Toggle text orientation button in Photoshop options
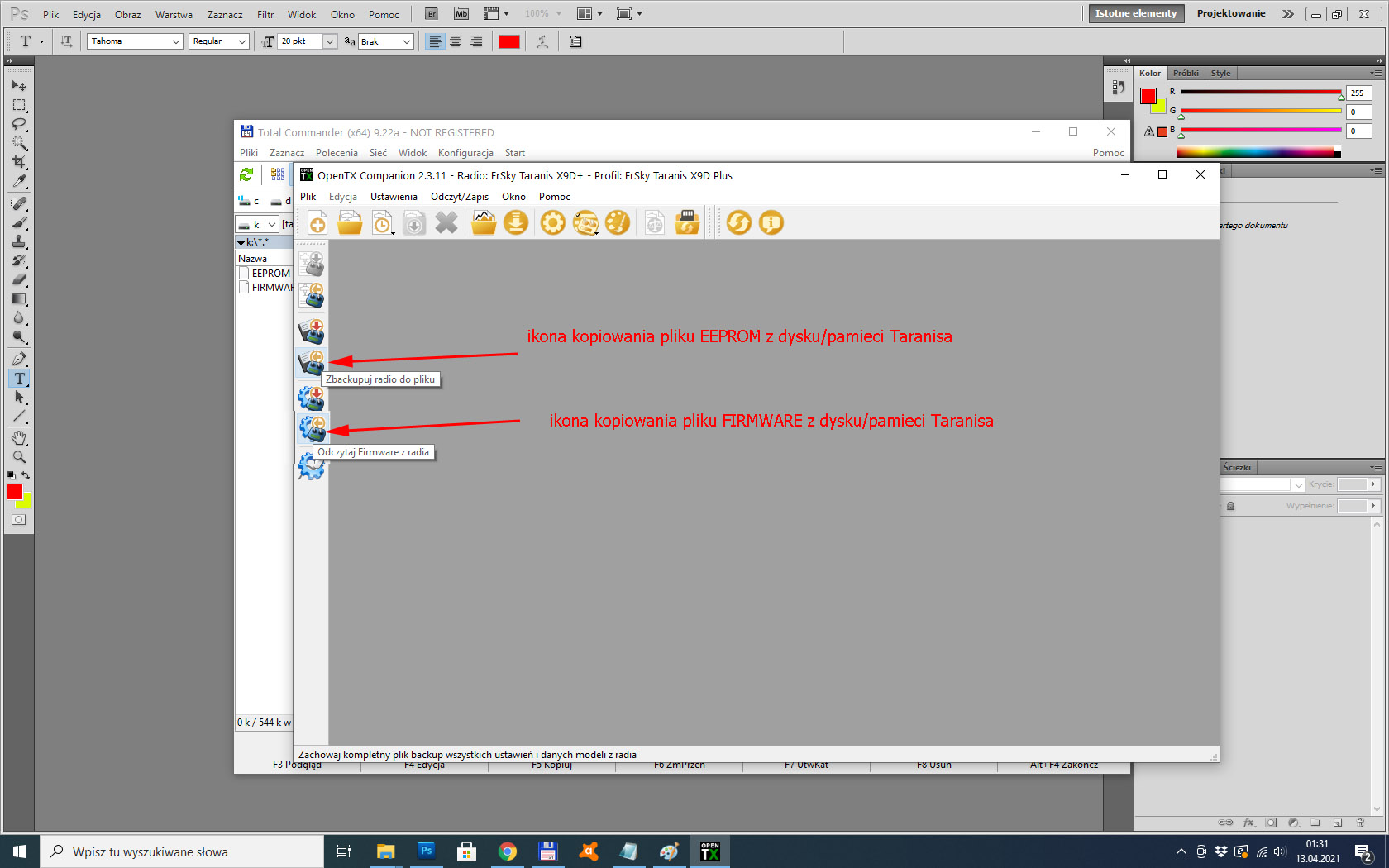1389x868 pixels. tap(66, 41)
